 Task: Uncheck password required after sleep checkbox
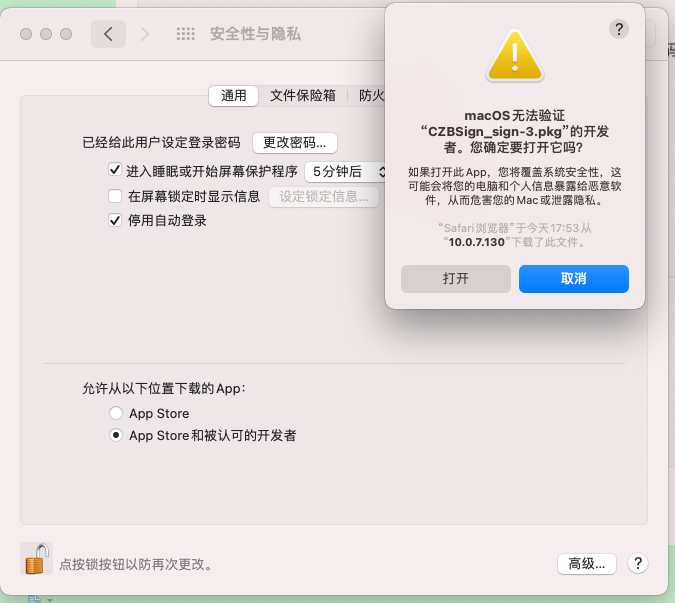pos(115,170)
